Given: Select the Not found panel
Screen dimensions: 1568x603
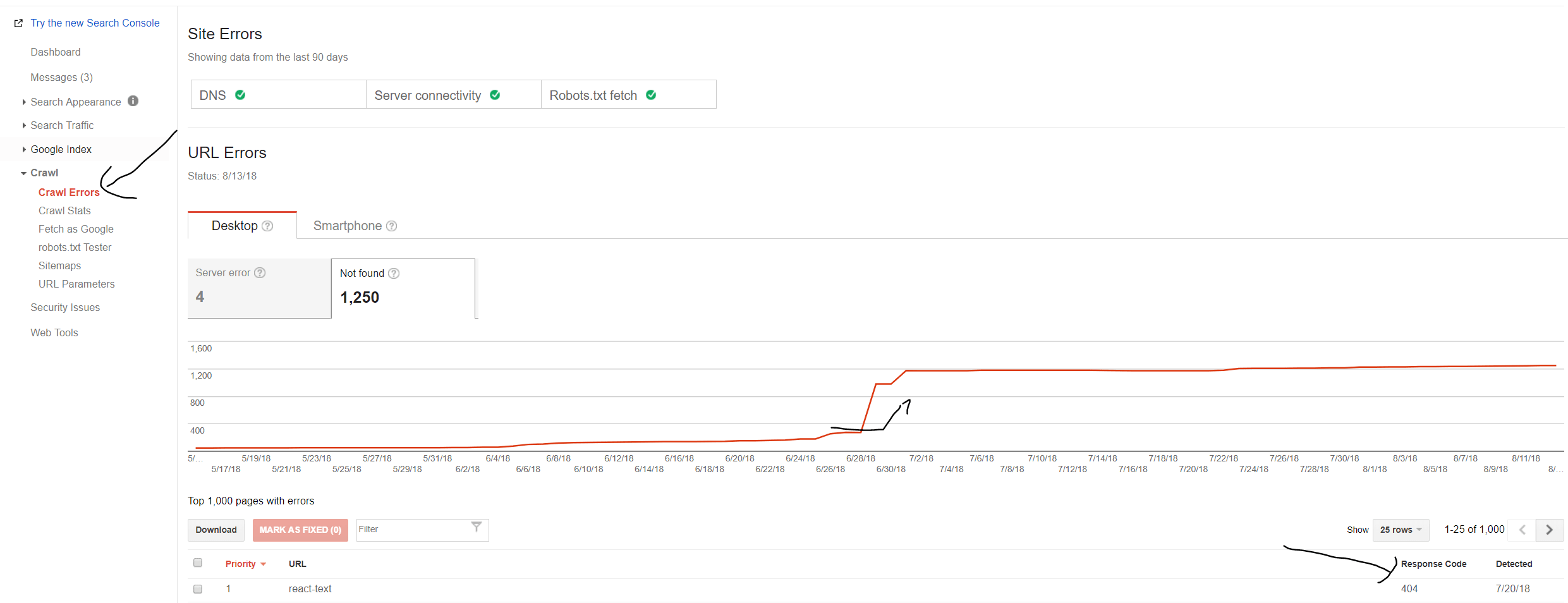Looking at the screenshot, I should click(x=403, y=288).
